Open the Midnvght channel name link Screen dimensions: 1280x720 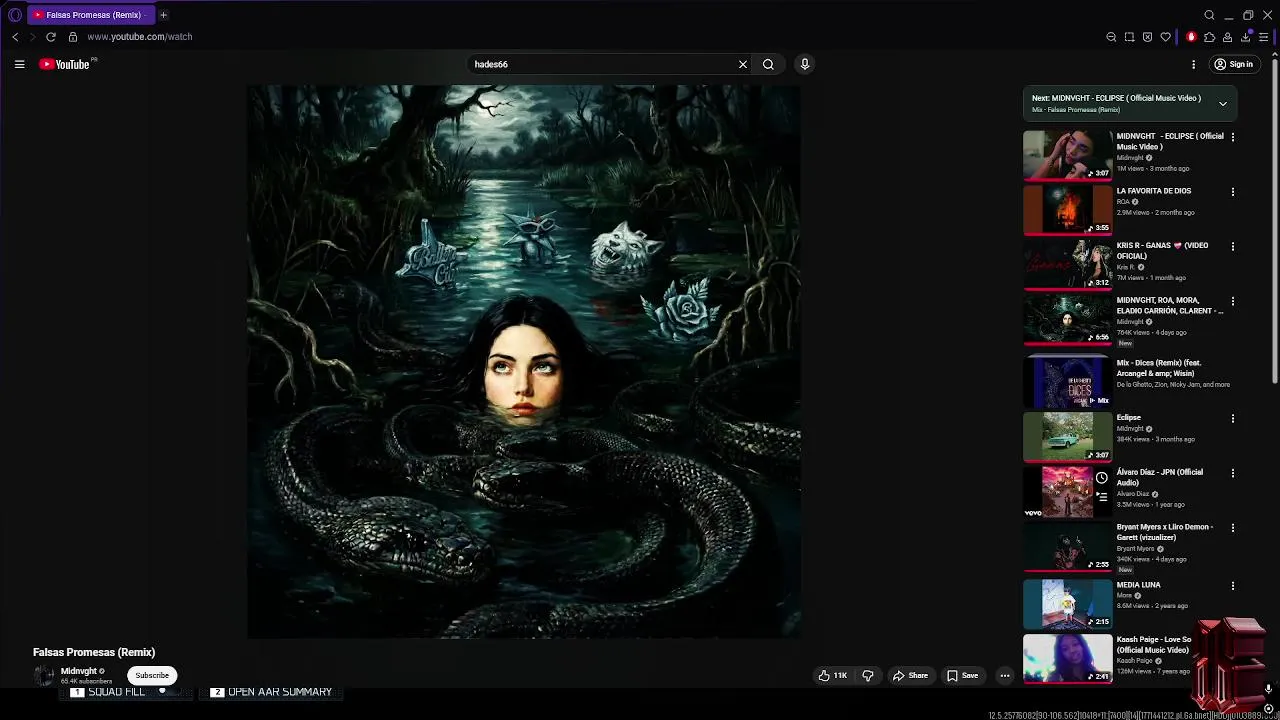pyautogui.click(x=79, y=671)
